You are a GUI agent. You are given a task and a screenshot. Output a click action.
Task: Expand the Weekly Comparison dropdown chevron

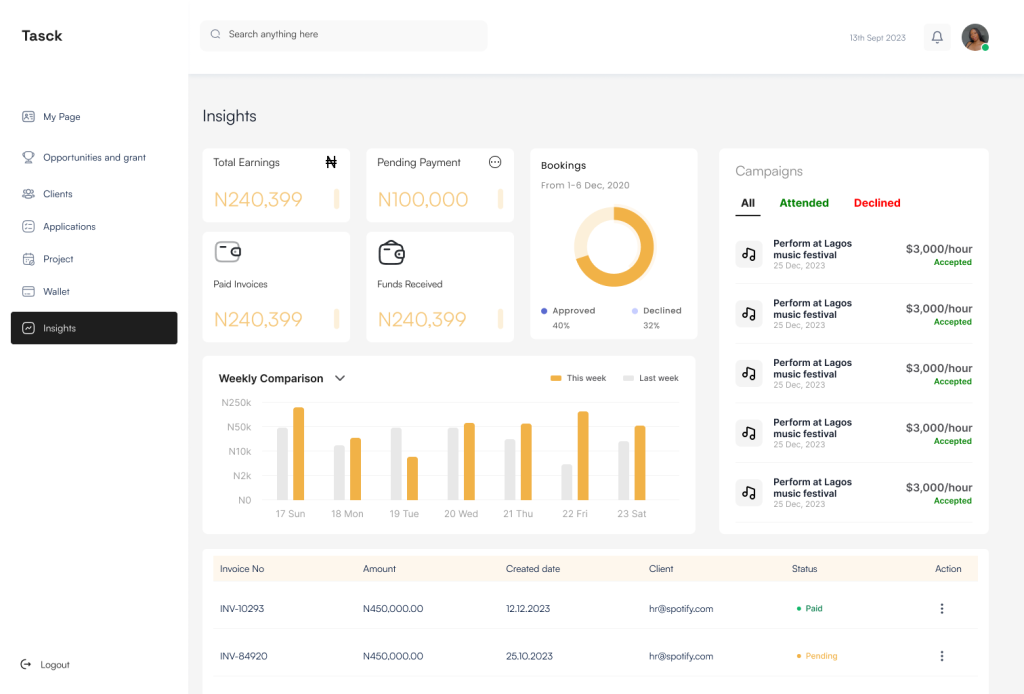point(340,378)
